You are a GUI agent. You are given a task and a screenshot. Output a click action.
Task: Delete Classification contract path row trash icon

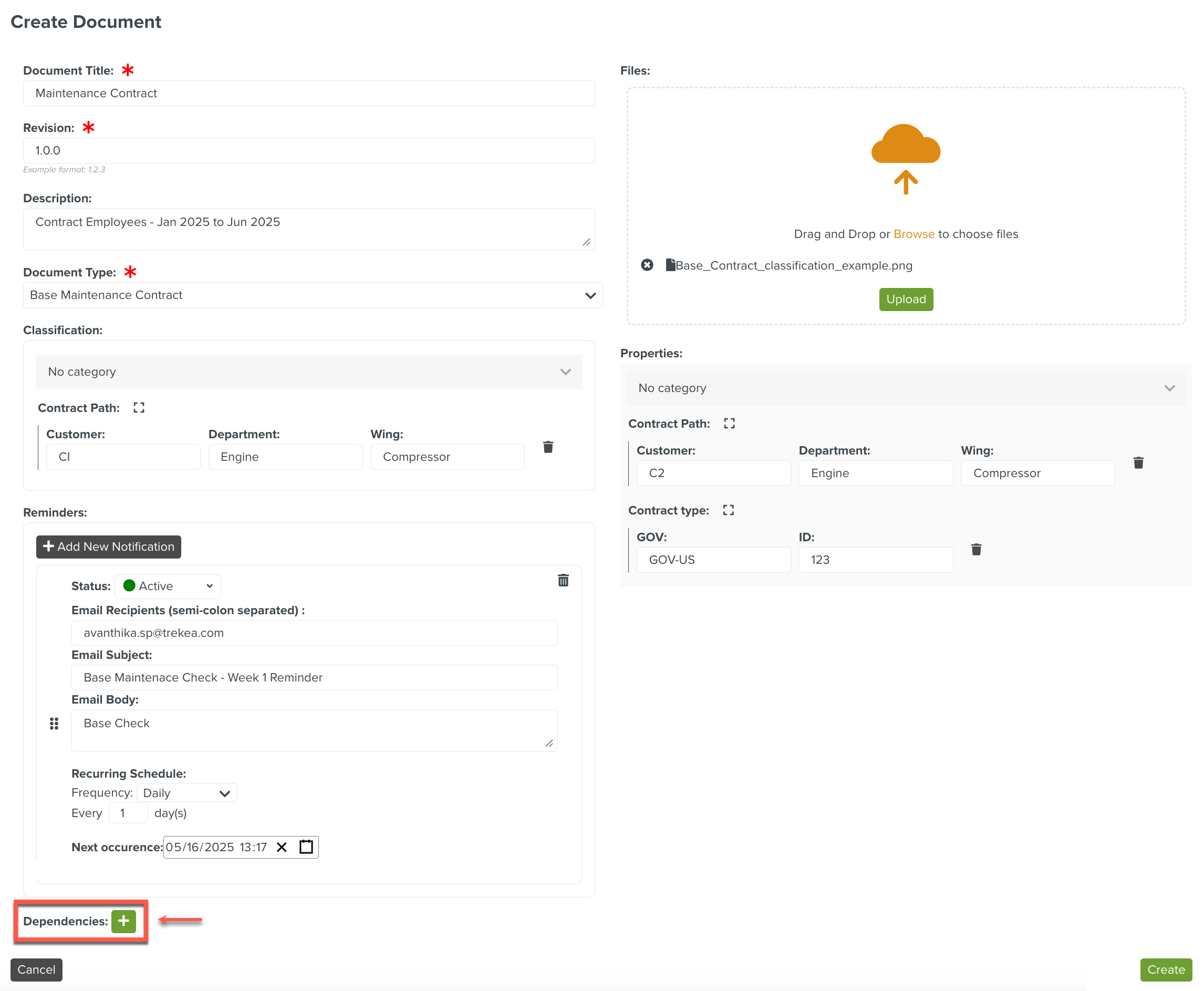[548, 447]
